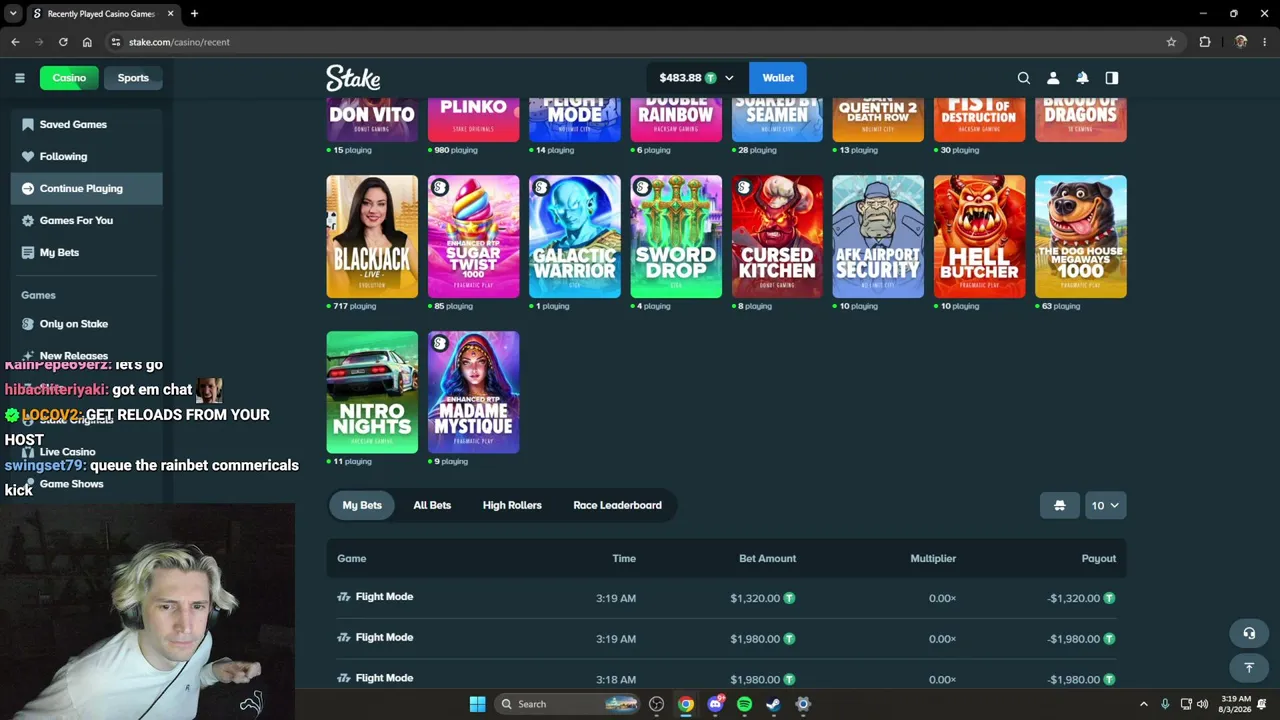This screenshot has width=1280, height=720.
Task: Open the balance currency dropdown
Action: click(x=697, y=78)
